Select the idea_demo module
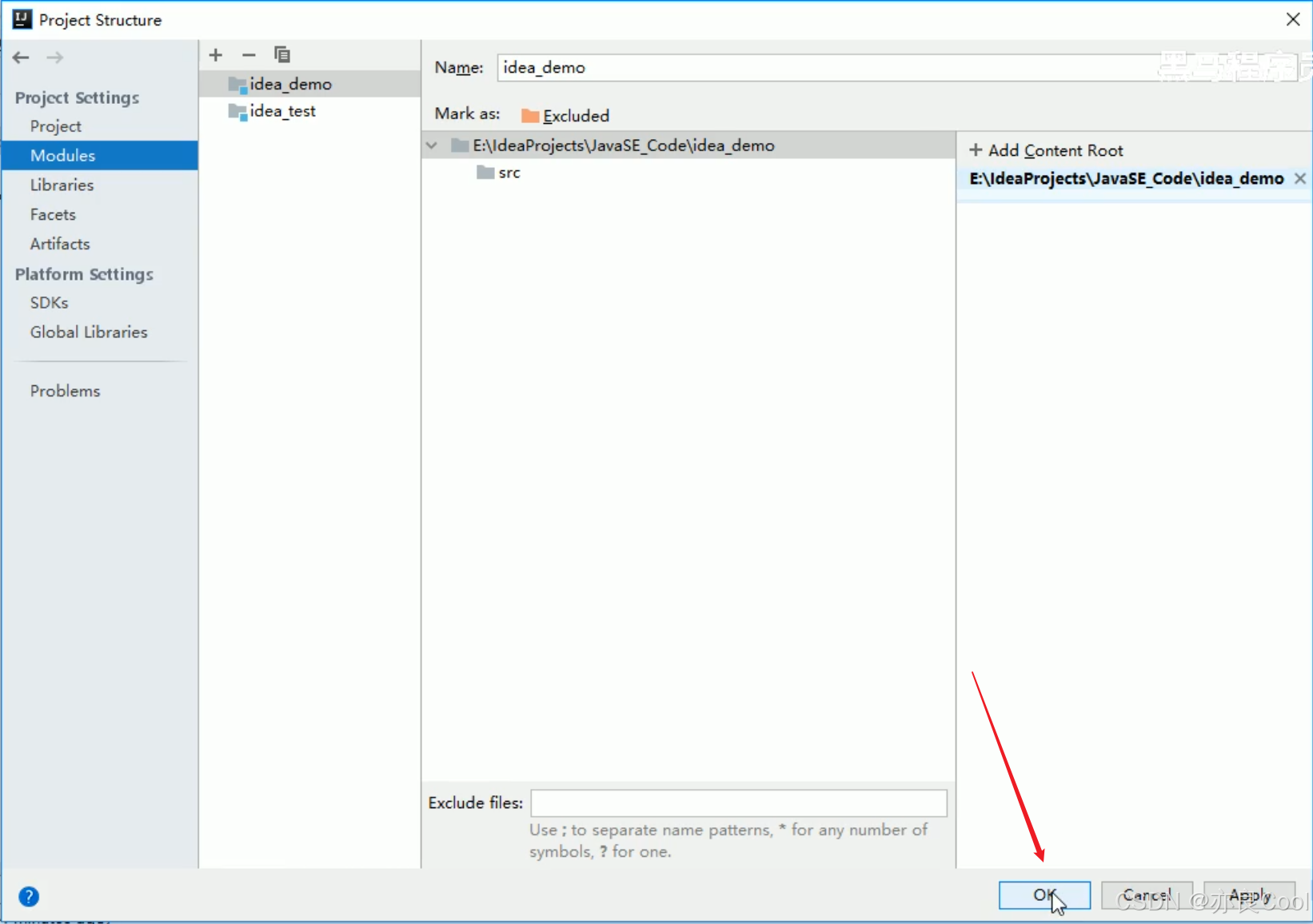1313x924 pixels. coord(309,84)
